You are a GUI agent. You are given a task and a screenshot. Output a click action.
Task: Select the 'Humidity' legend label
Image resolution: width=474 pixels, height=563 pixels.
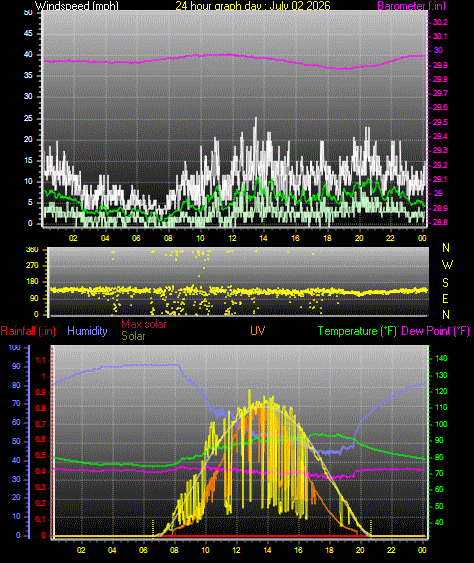click(87, 331)
